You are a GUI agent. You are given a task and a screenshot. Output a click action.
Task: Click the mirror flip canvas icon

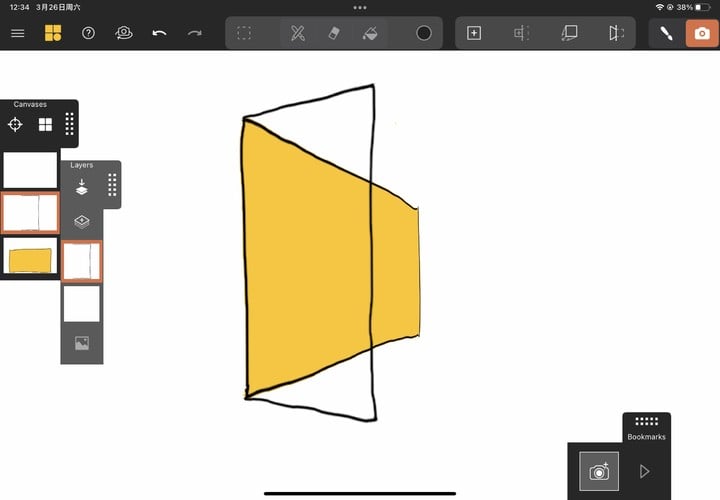pos(616,33)
